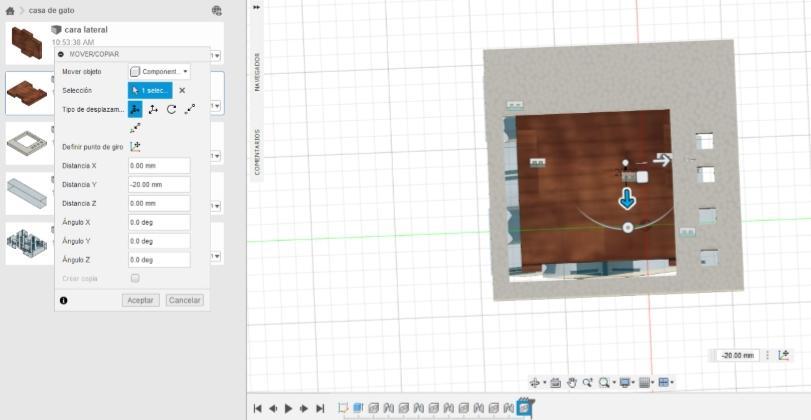Open the blue assembly thumbnail
The height and width of the screenshot is (420, 811).
pyautogui.click(x=27, y=243)
